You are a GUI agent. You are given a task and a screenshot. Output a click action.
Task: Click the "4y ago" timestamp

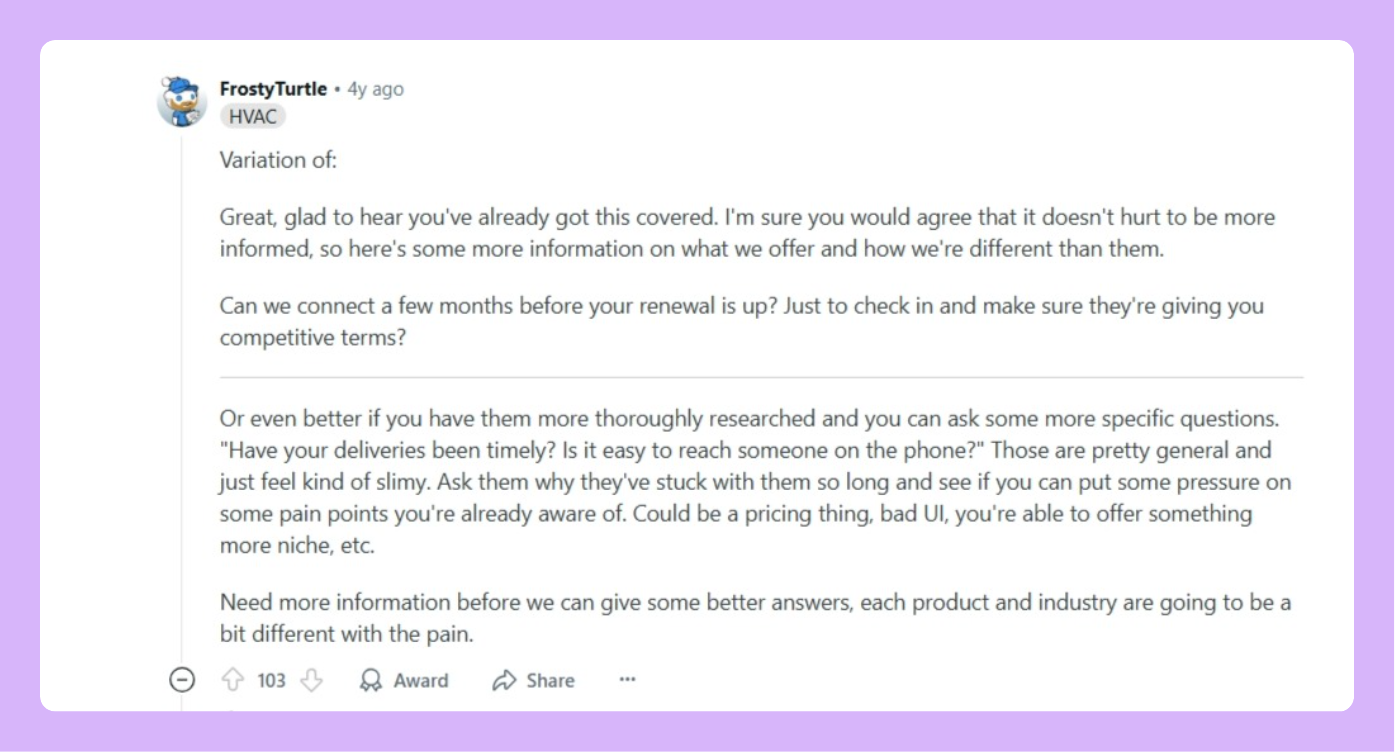coord(375,89)
